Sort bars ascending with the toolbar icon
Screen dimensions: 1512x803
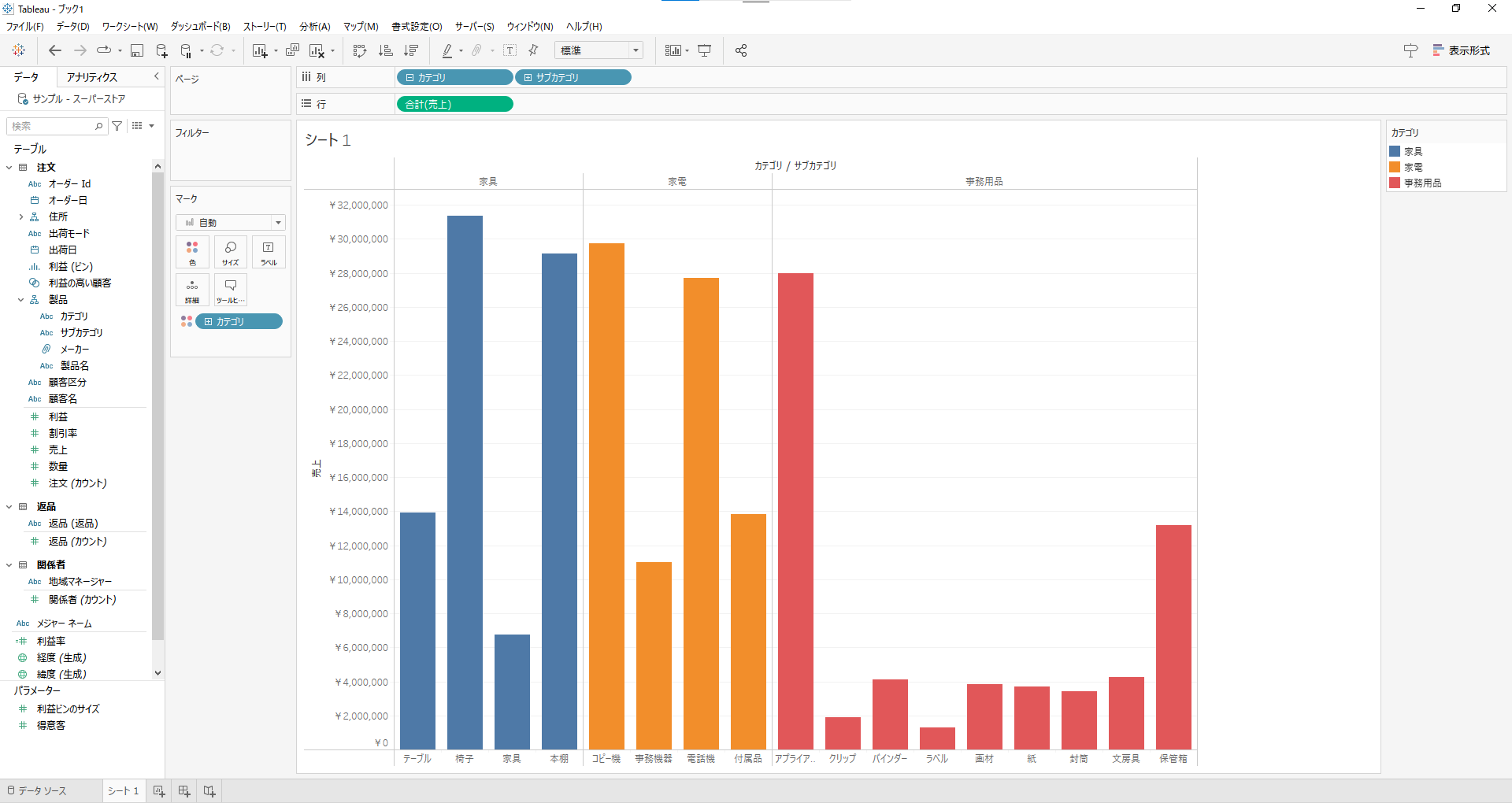[x=385, y=50]
